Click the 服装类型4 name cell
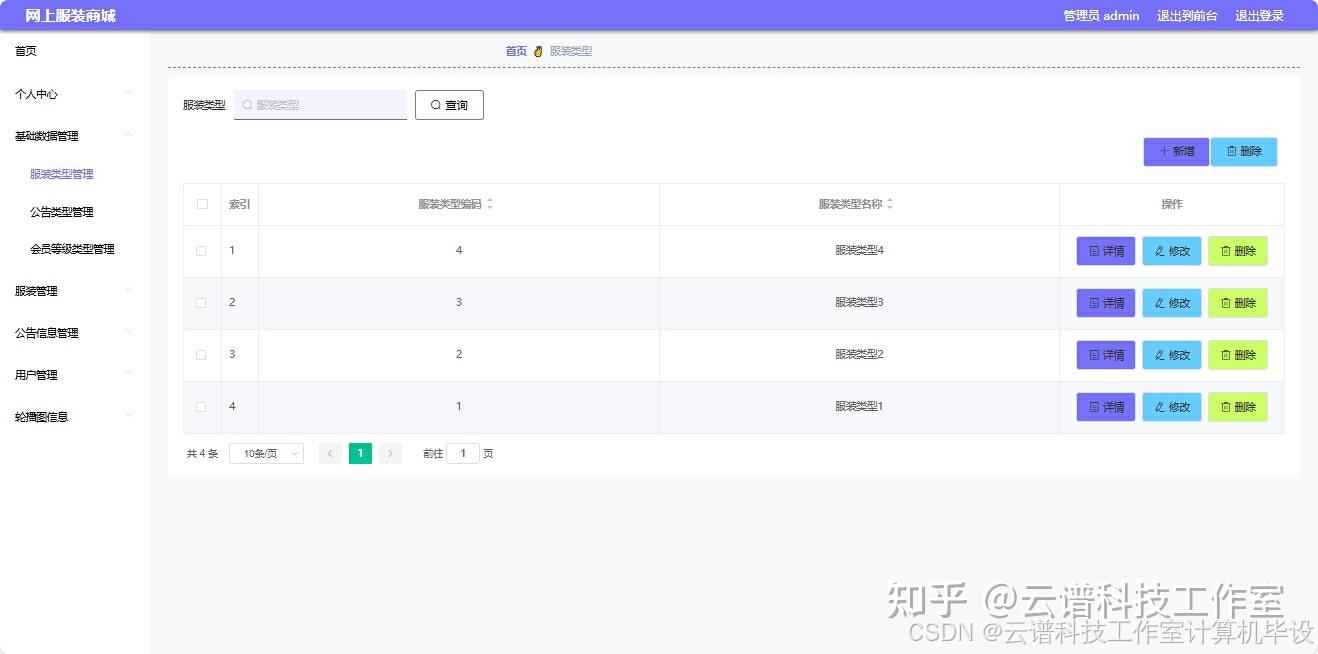Viewport: 1318px width, 654px height. [859, 251]
